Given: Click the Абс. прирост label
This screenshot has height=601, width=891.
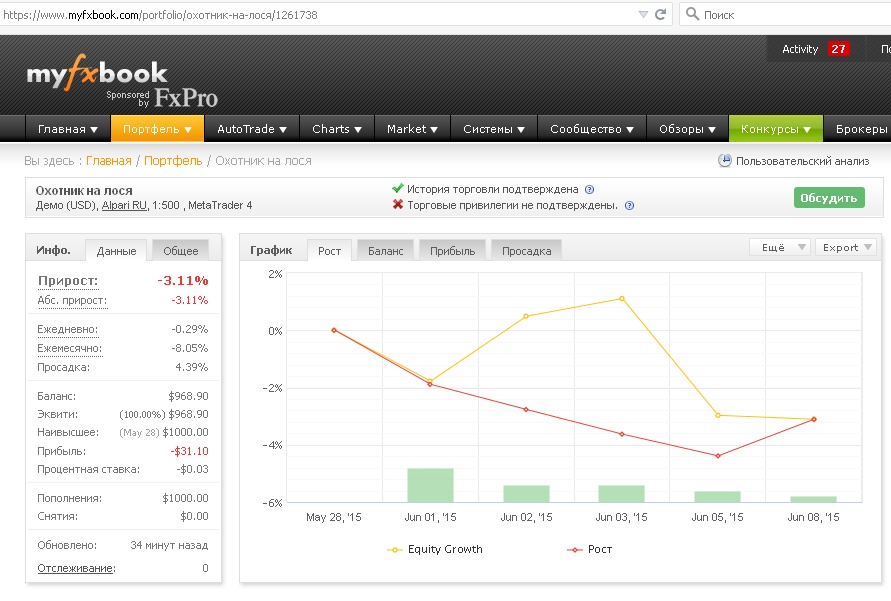Looking at the screenshot, I should 72,300.
